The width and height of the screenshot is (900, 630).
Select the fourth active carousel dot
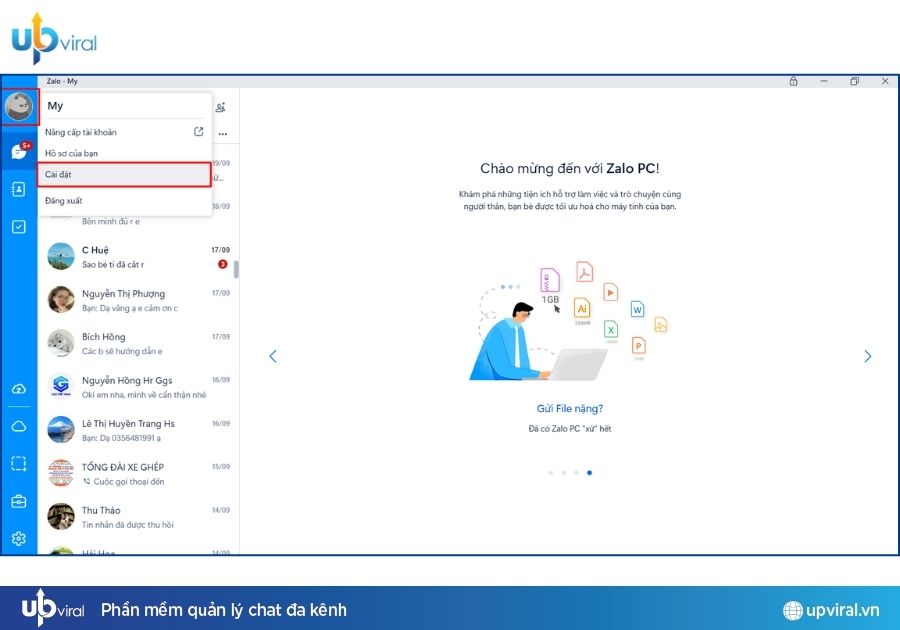(589, 473)
